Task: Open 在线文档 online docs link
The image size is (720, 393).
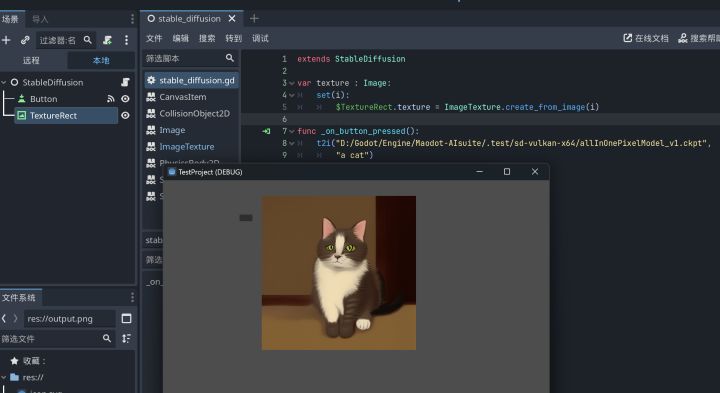Action: pyautogui.click(x=646, y=39)
